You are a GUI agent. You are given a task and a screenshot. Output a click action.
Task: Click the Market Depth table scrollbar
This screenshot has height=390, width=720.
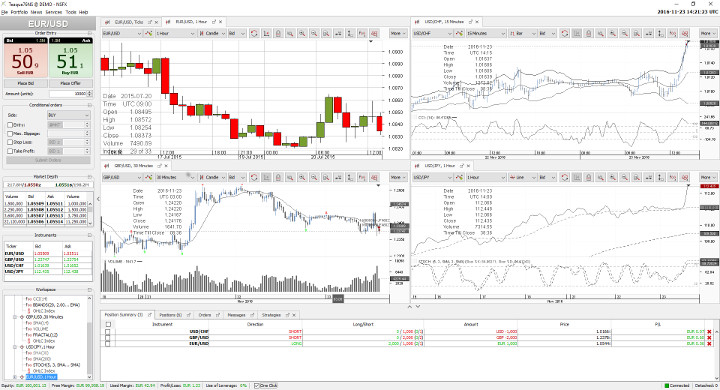[90, 212]
